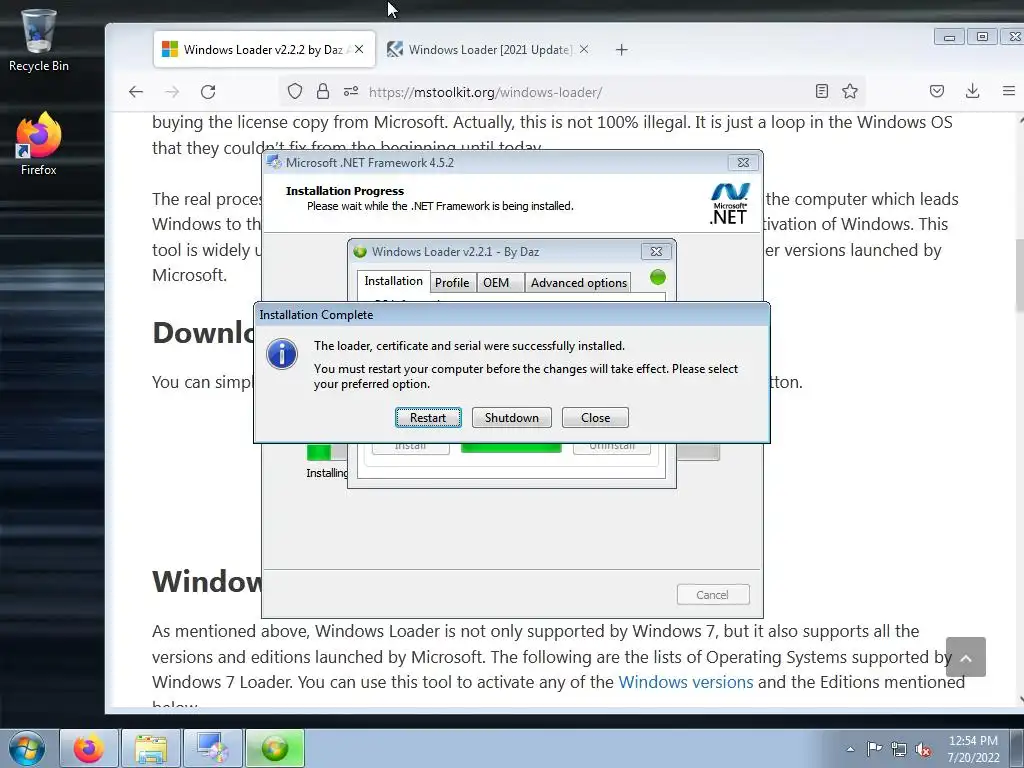Click the Shutdown button in the dialog
The image size is (1024, 768).
click(511, 418)
